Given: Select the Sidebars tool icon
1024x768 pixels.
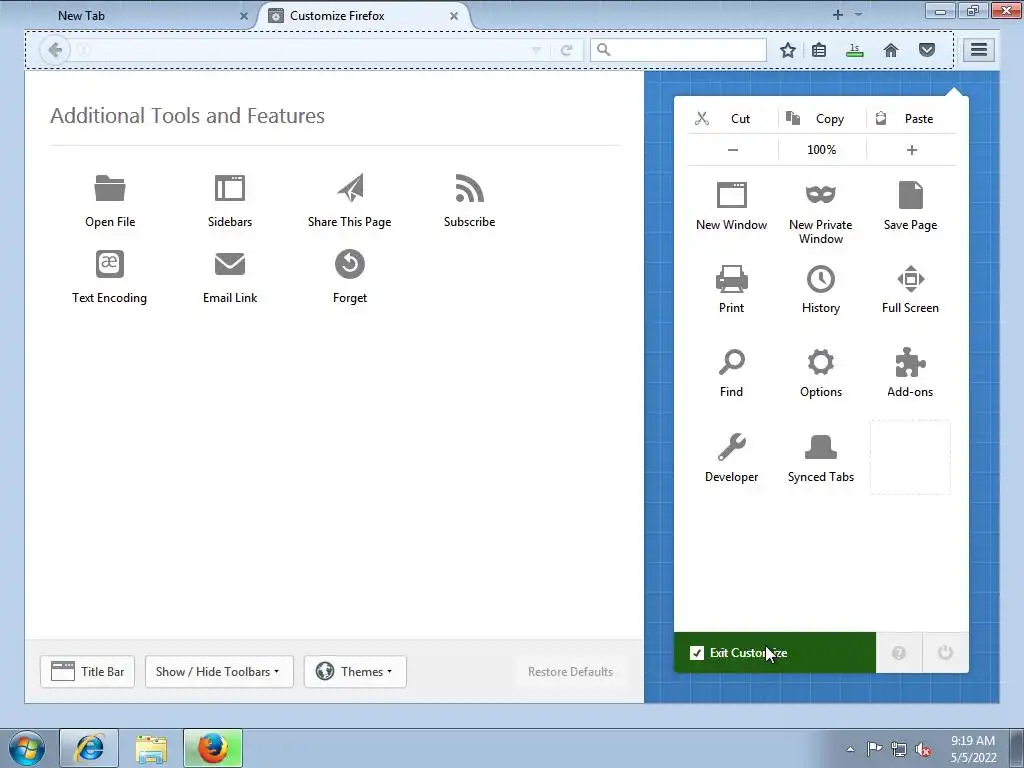Looking at the screenshot, I should pos(230,188).
